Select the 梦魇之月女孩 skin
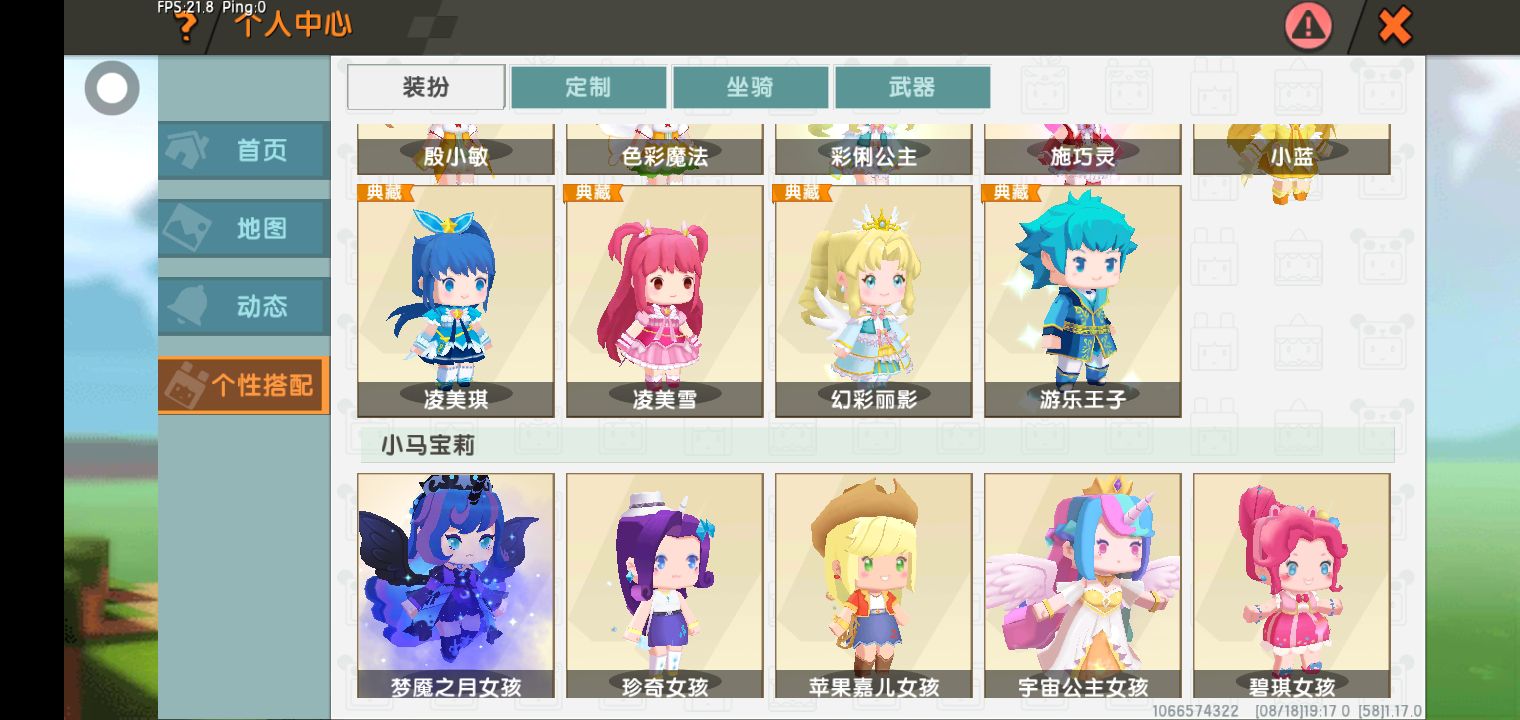1520x720 pixels. click(456, 586)
